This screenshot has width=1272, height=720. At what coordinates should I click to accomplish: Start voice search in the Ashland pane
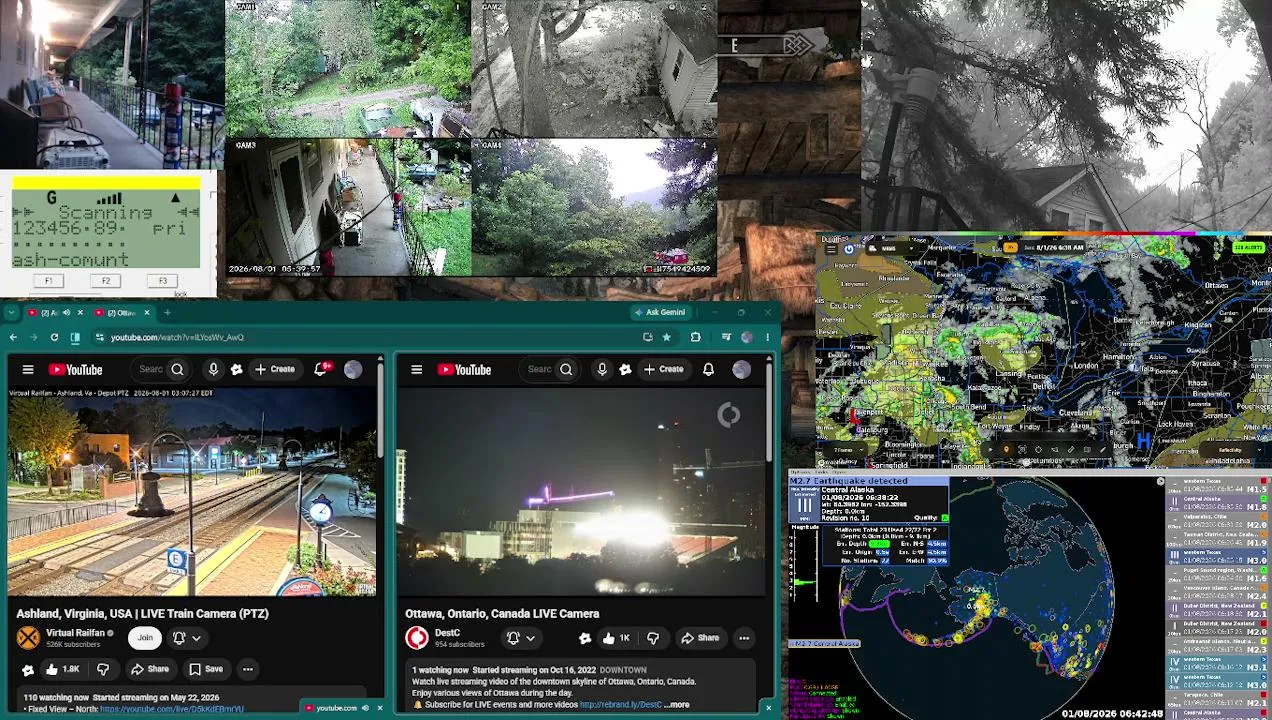click(213, 370)
